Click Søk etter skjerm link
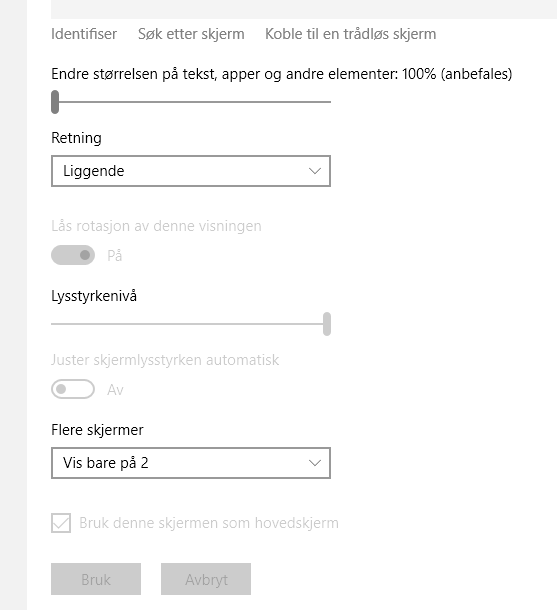Image resolution: width=557 pixels, height=610 pixels. [191, 34]
